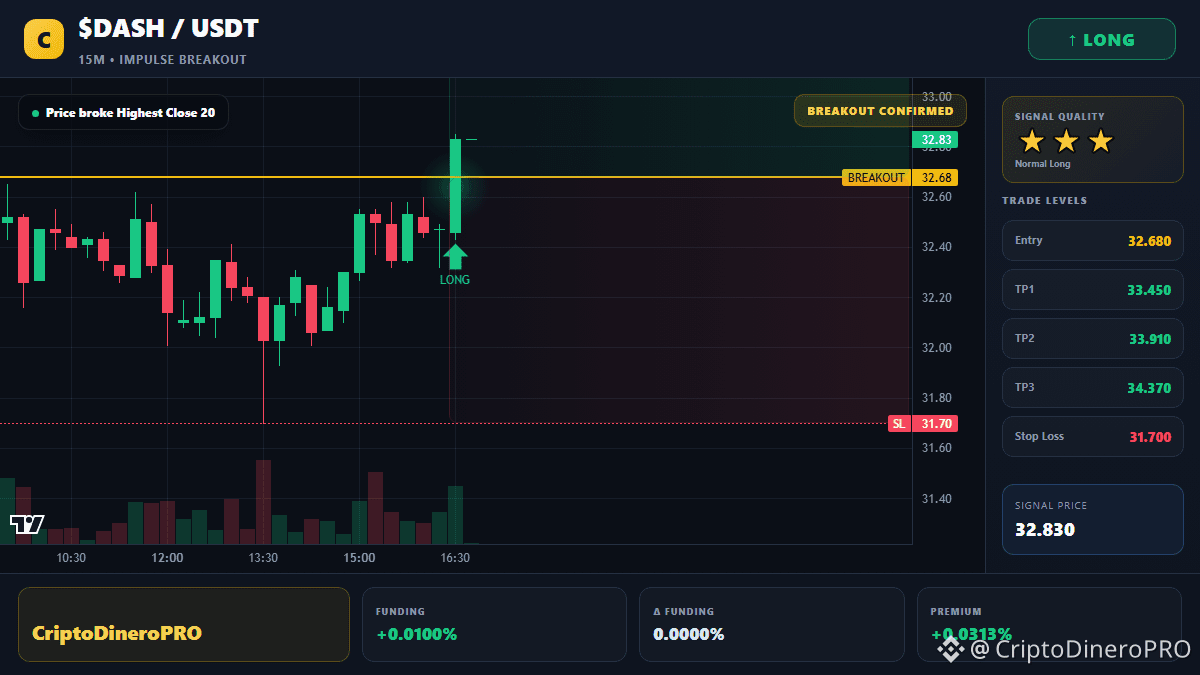This screenshot has width=1200, height=675.
Task: Select the Stop Loss 31.700 row
Action: [x=1092, y=436]
